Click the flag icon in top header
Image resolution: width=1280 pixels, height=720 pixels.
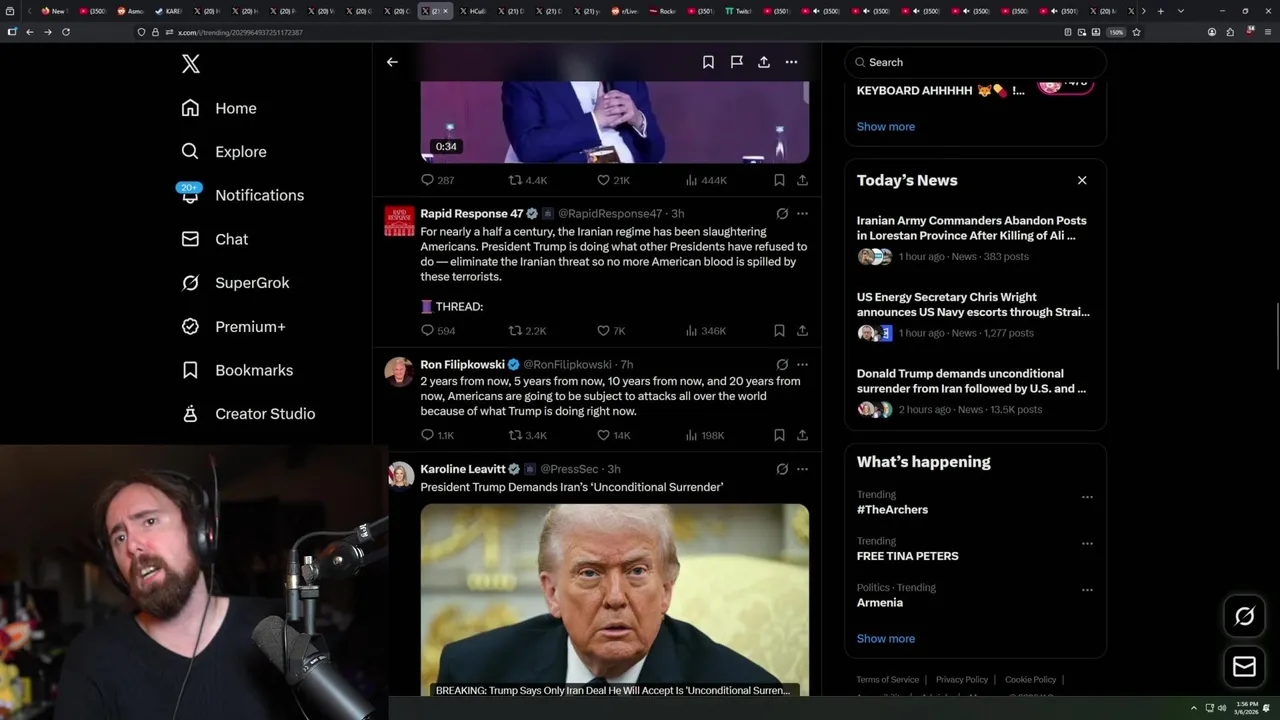(x=736, y=62)
